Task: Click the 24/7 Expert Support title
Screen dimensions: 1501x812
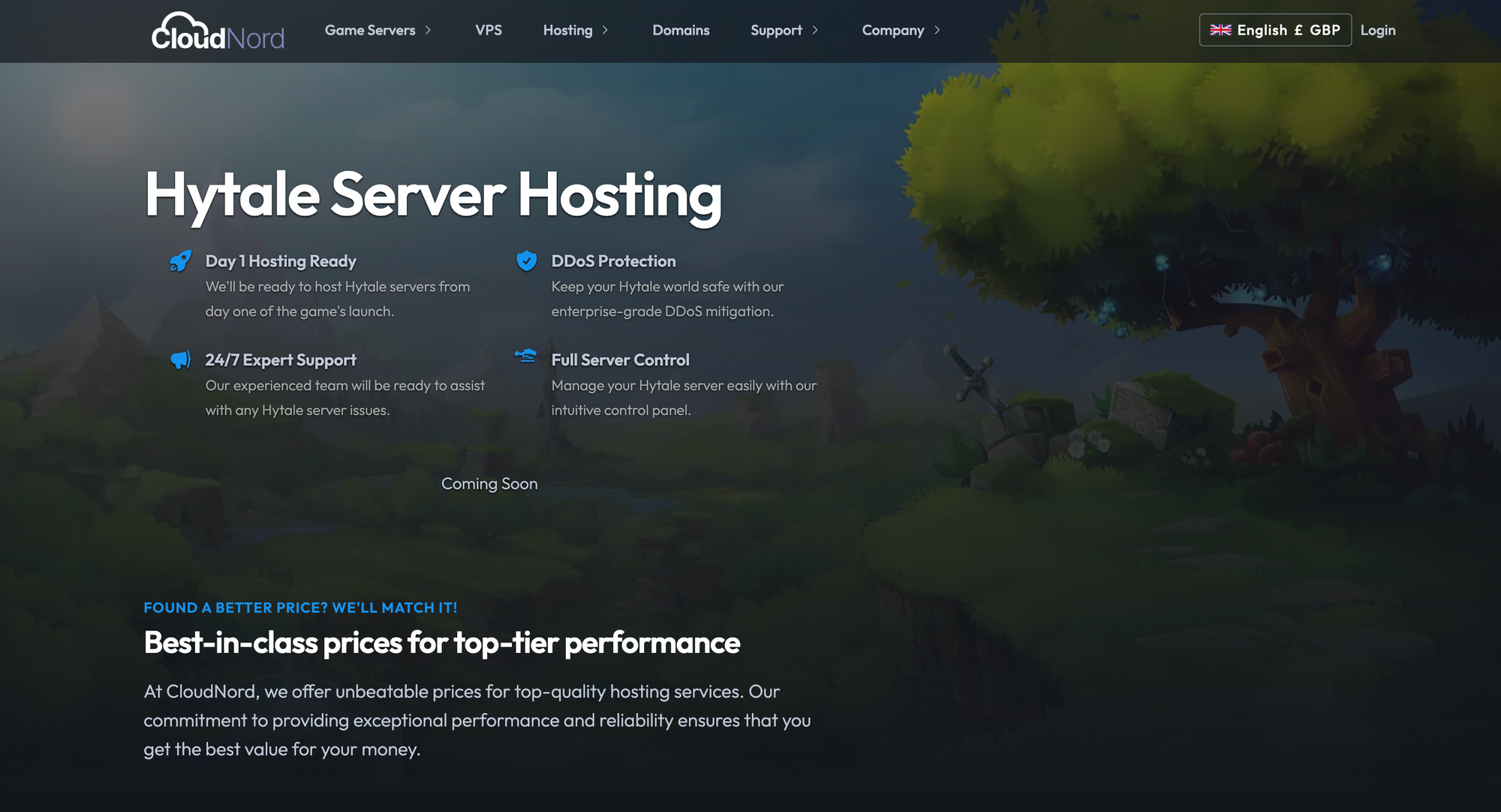Action: coord(281,360)
